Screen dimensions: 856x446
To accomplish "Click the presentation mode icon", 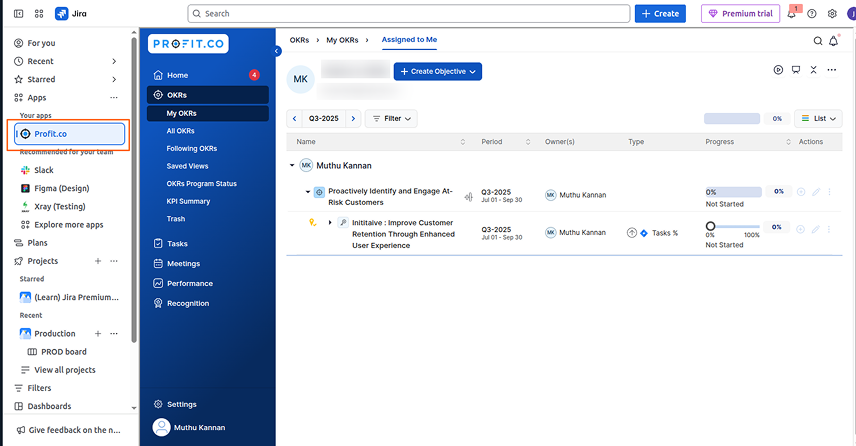I will coord(796,70).
